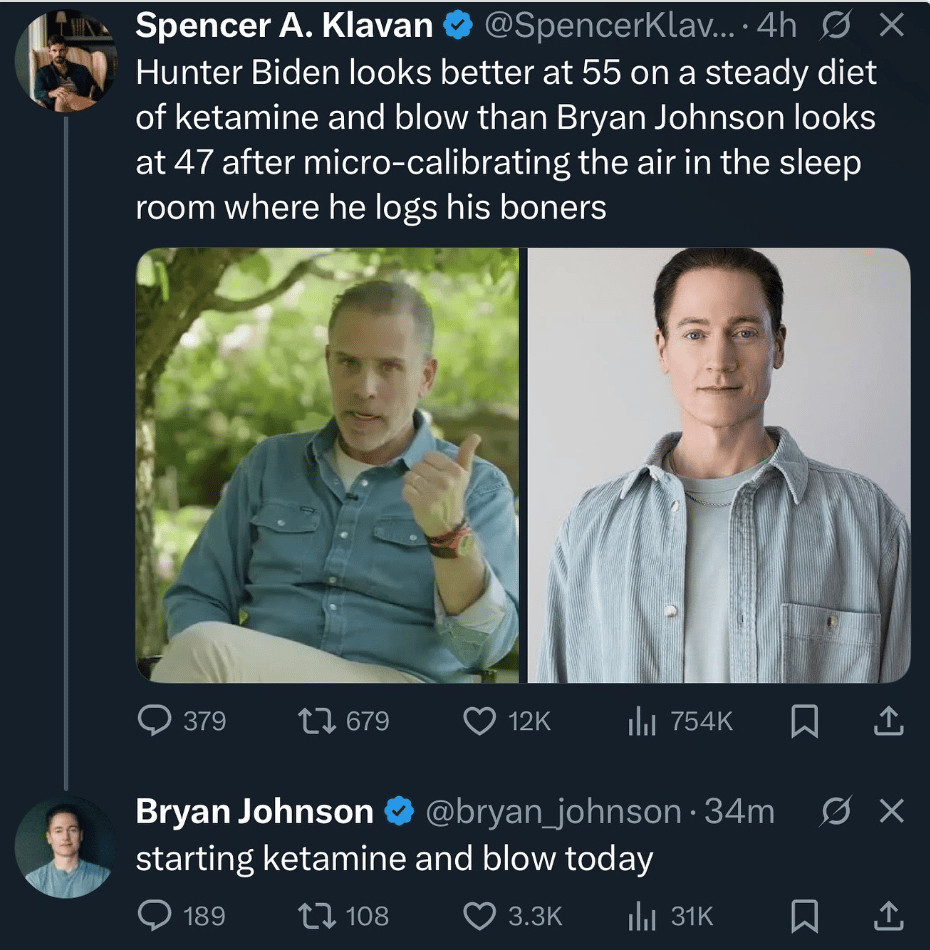
Task: View analytics for the 754K views tweet
Action: point(640,721)
